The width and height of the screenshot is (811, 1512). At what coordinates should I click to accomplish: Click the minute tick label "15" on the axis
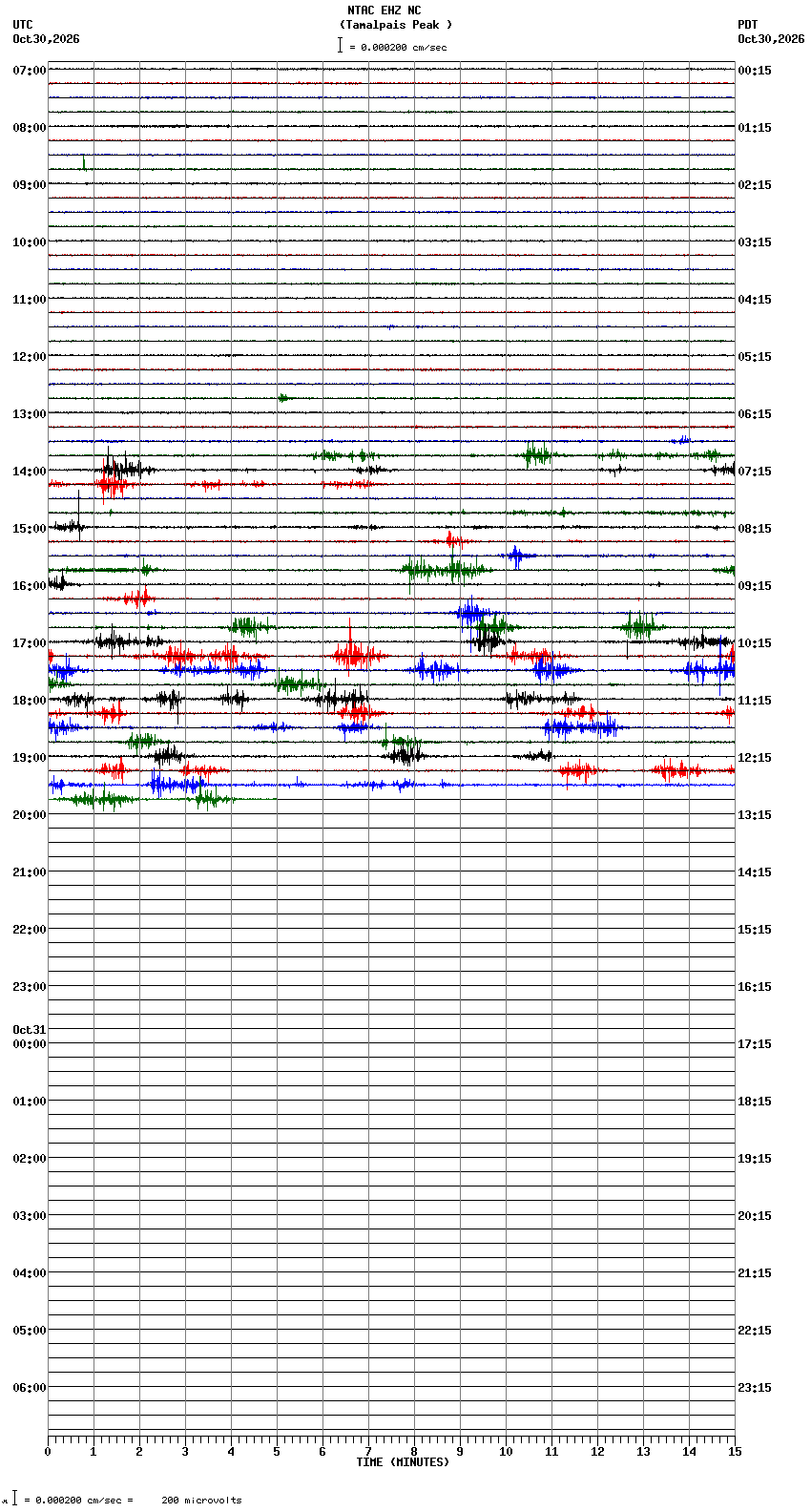[735, 1452]
